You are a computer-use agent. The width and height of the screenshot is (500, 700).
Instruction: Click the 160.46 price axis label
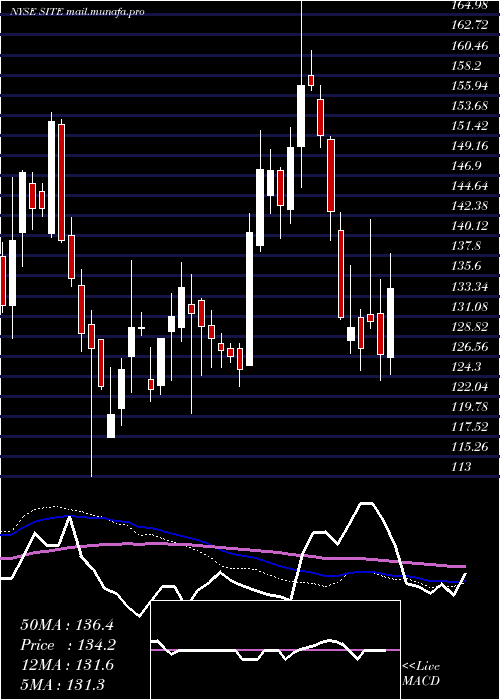(x=470, y=45)
